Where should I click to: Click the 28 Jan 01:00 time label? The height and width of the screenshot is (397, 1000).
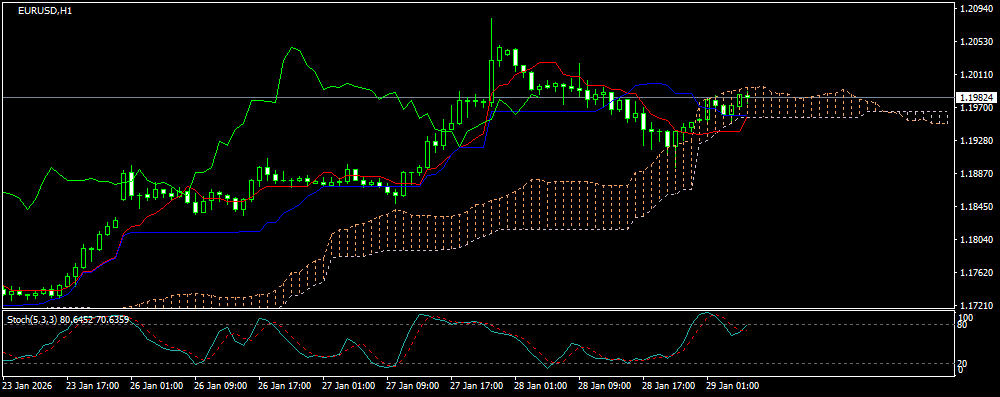[541, 386]
